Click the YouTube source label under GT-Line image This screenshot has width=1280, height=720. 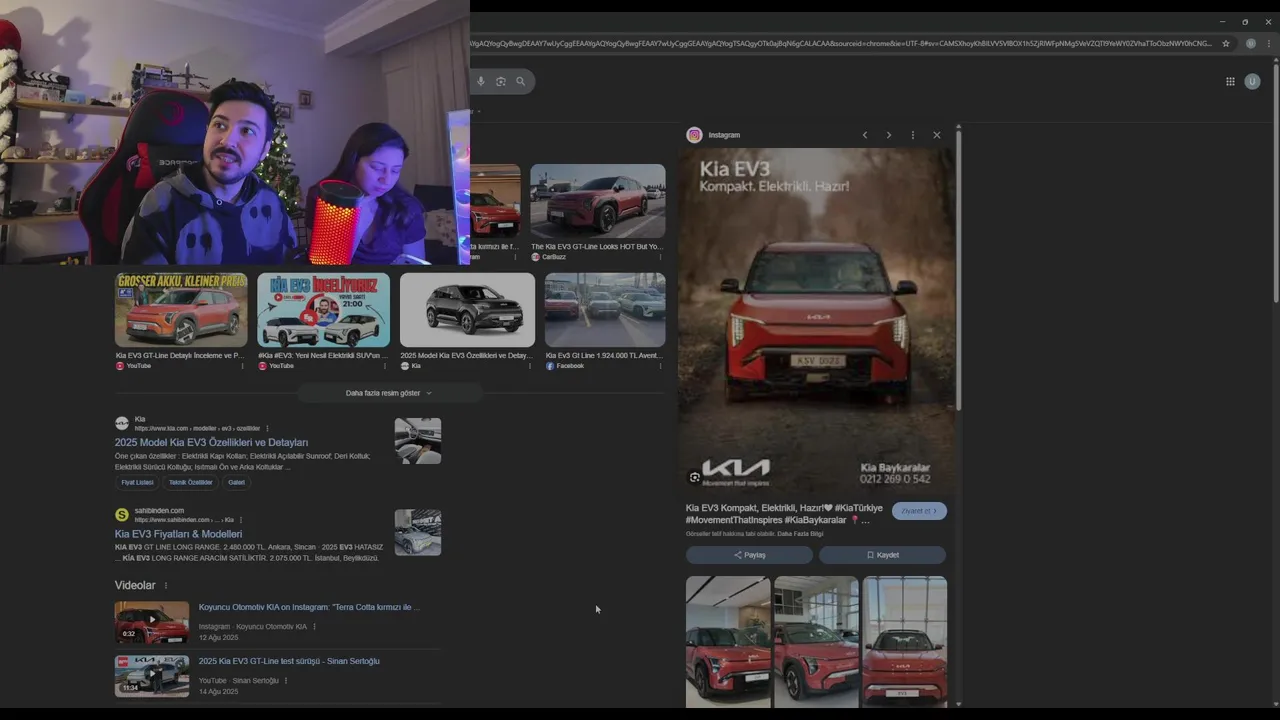coord(139,366)
